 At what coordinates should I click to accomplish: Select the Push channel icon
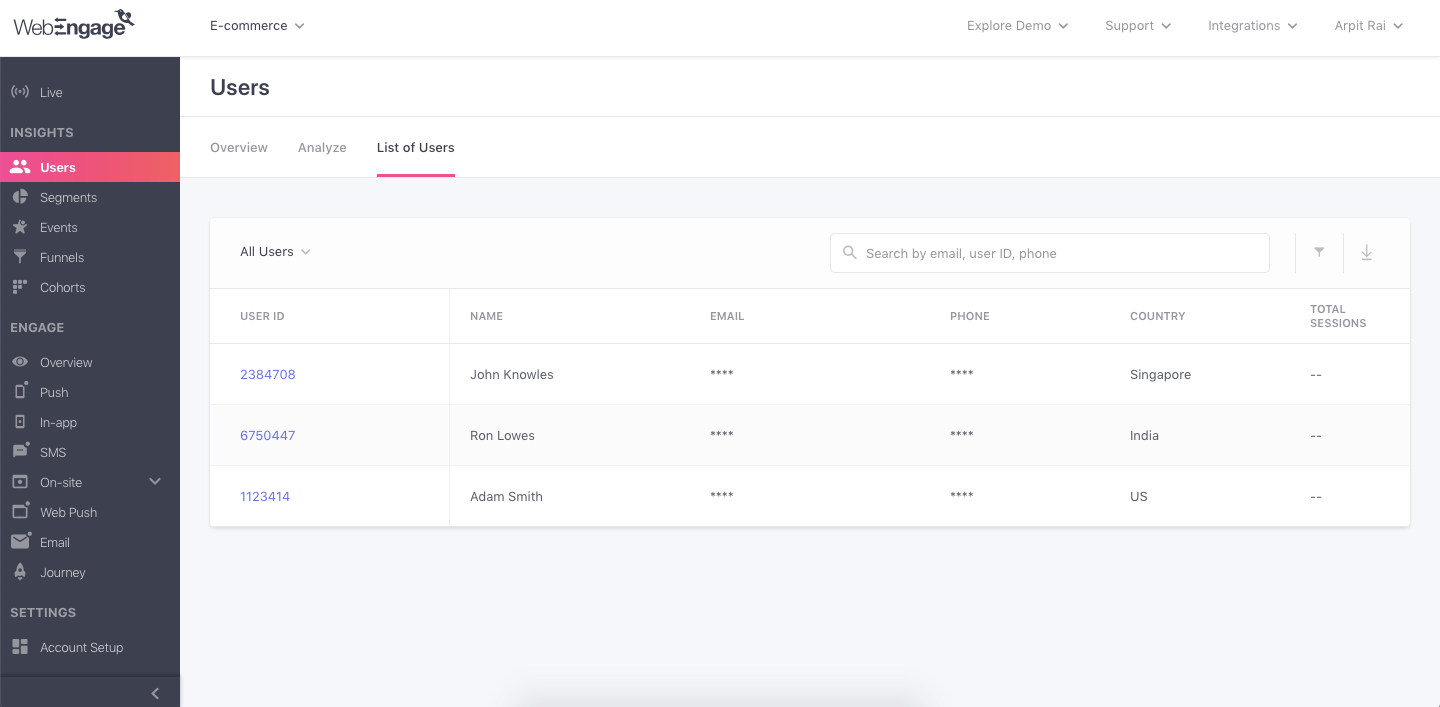pyautogui.click(x=20, y=392)
